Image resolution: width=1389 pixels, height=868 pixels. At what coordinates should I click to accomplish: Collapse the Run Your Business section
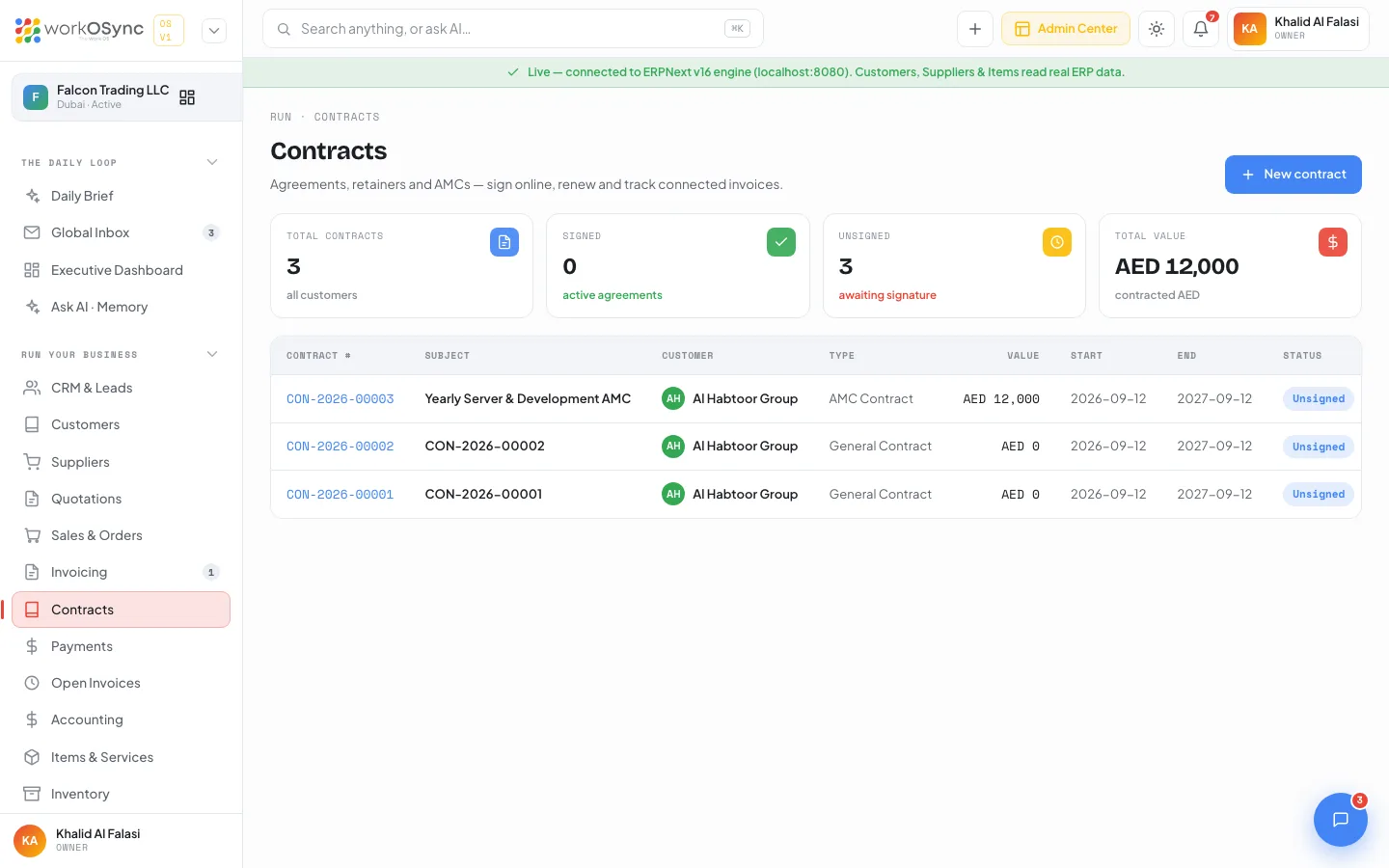pos(212,354)
